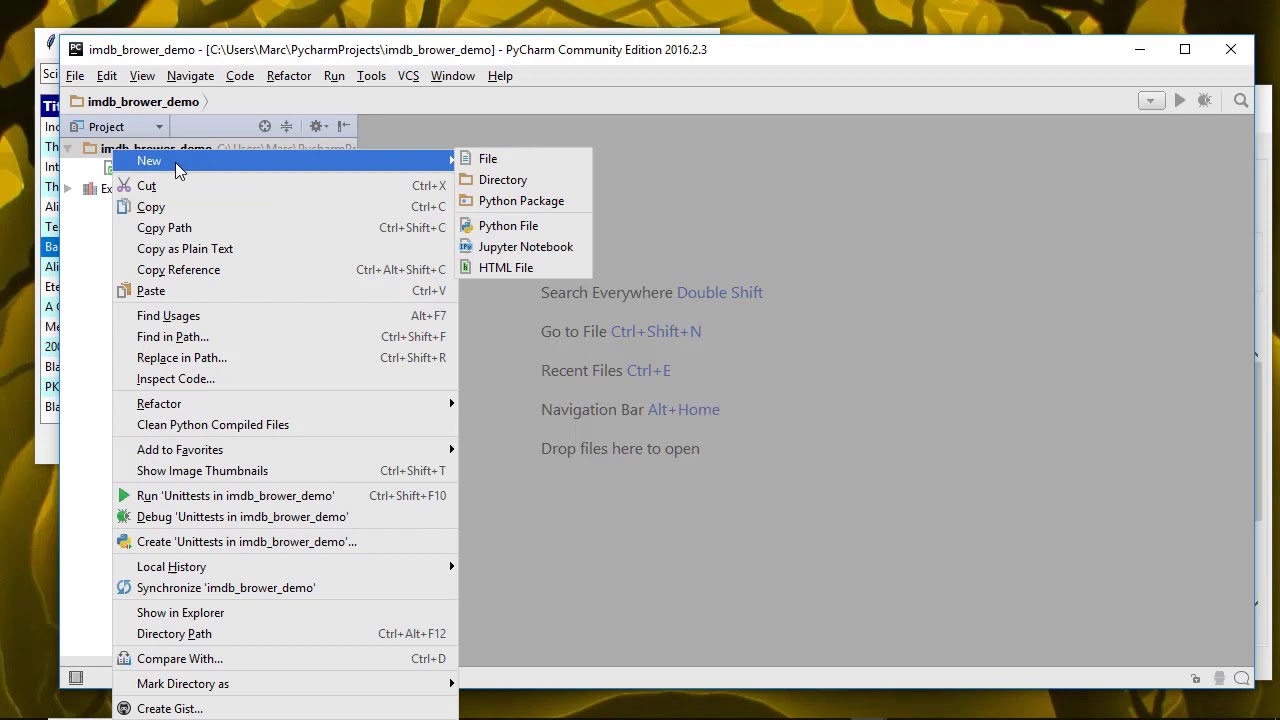Click the scroll from source target icon

265,126
